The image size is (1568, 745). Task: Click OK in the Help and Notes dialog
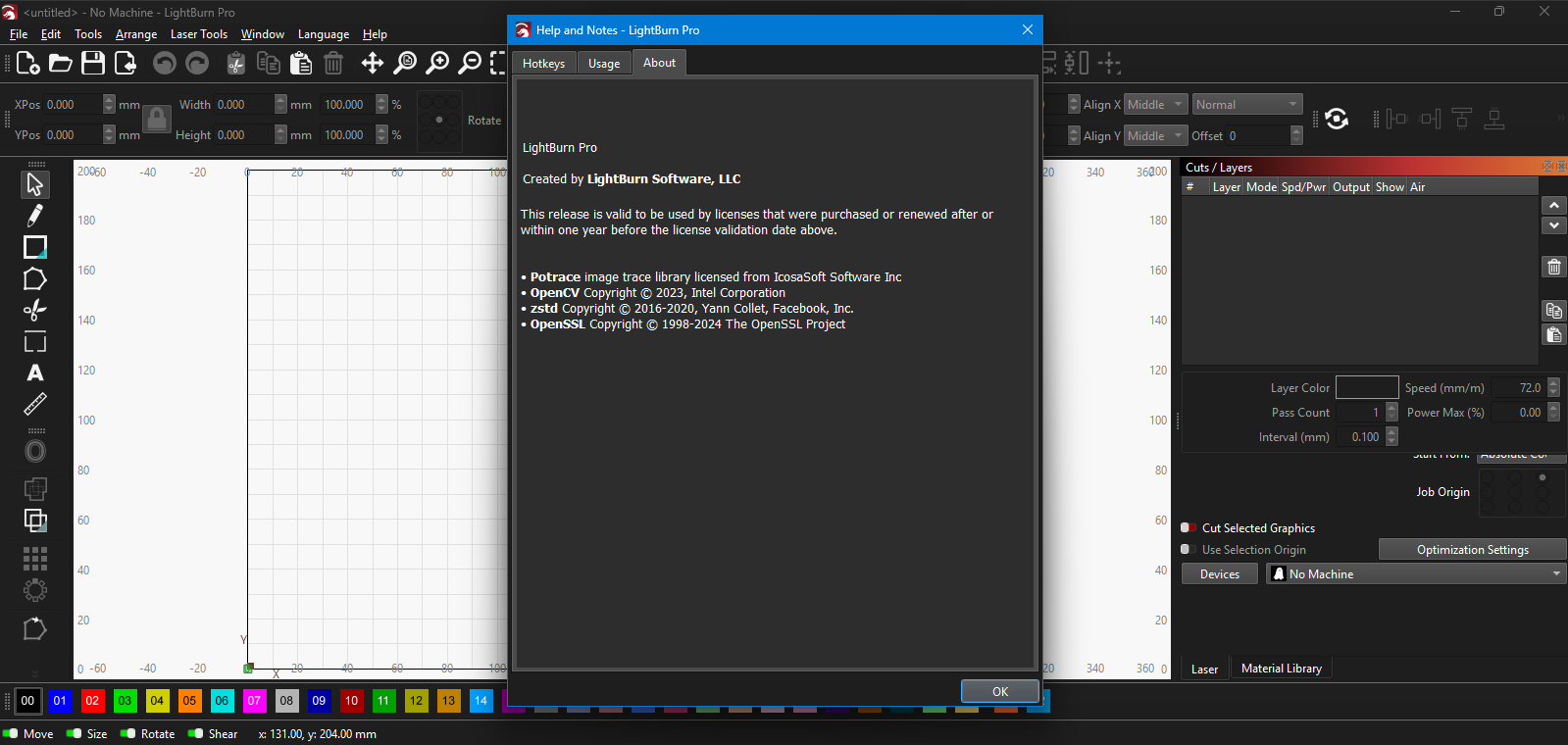click(x=1000, y=691)
